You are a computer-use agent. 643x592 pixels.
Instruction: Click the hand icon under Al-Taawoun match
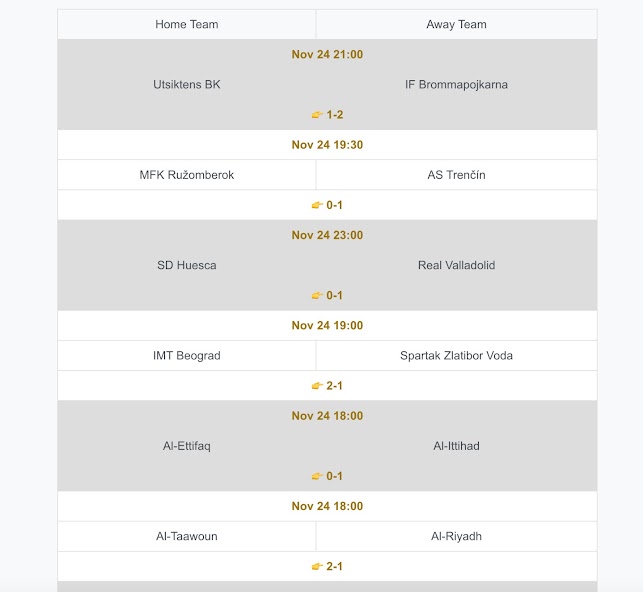click(317, 566)
